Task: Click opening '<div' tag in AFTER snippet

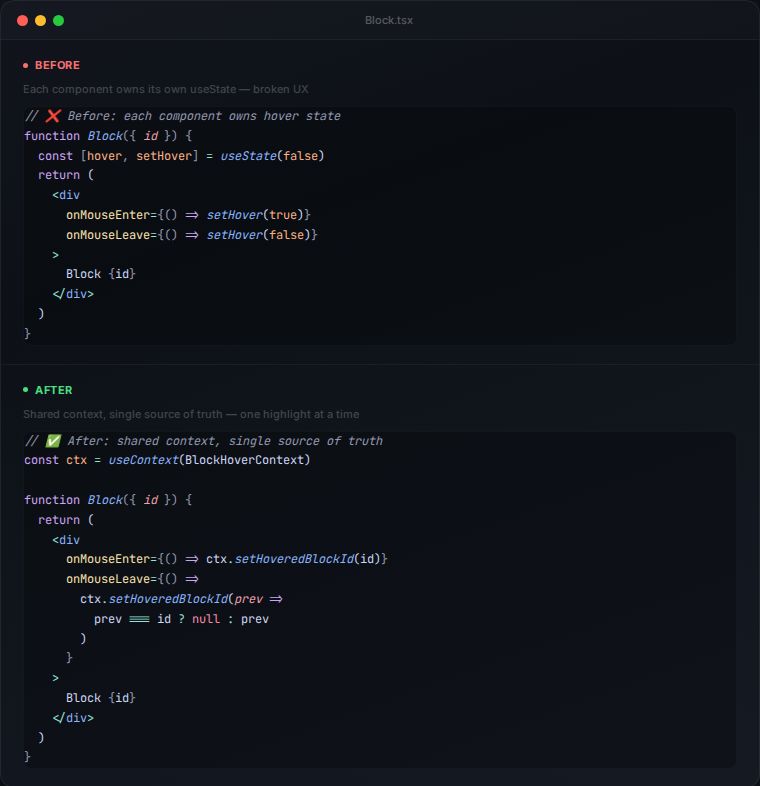Action: tap(66, 540)
